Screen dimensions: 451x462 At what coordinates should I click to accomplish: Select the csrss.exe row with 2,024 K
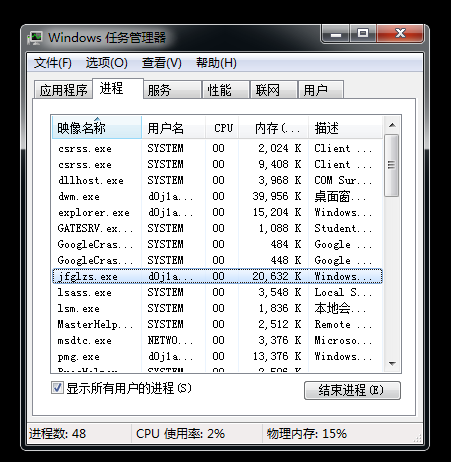tap(217, 148)
